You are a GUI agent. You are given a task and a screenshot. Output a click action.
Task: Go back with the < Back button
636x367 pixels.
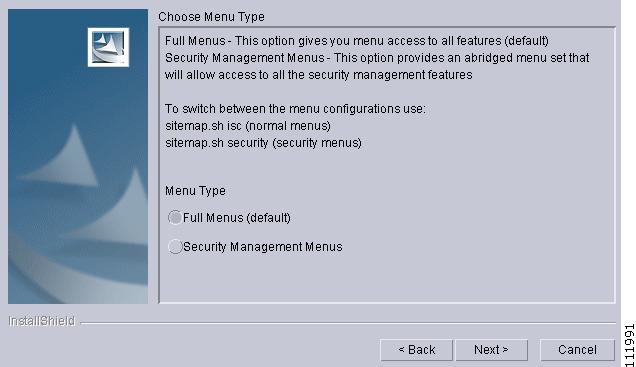pyautogui.click(x=416, y=350)
